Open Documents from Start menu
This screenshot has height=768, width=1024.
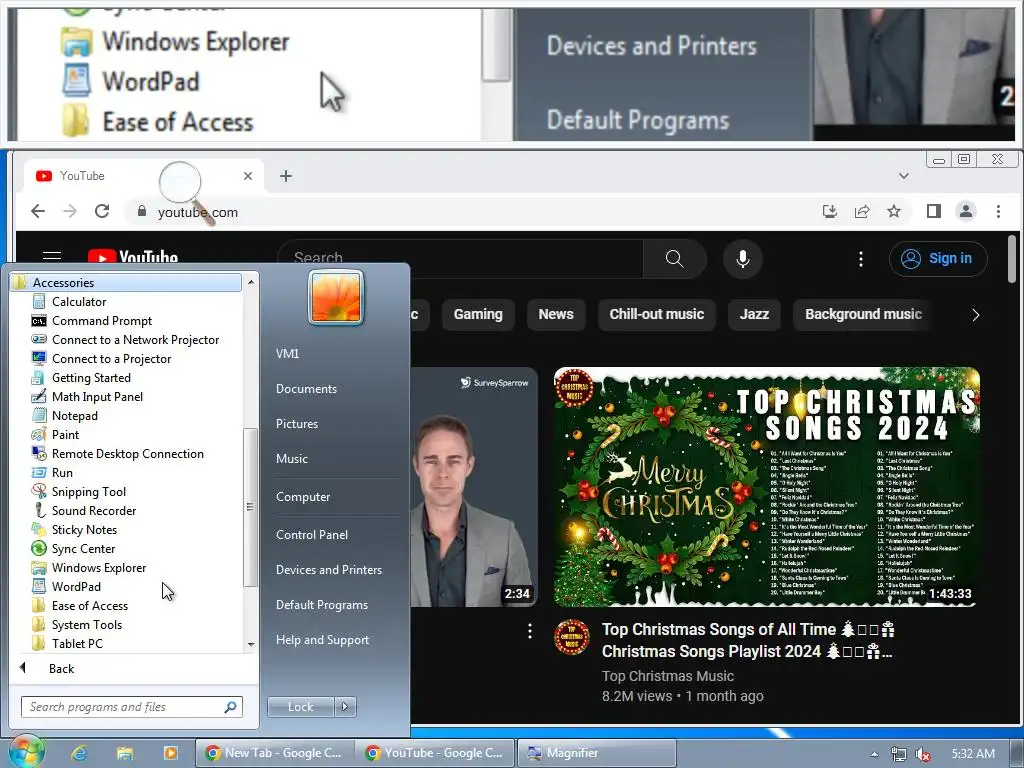(306, 389)
